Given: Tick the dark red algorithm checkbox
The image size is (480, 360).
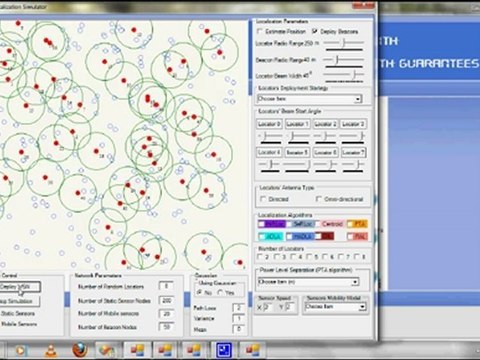Looking at the screenshot, I should point(318,237).
